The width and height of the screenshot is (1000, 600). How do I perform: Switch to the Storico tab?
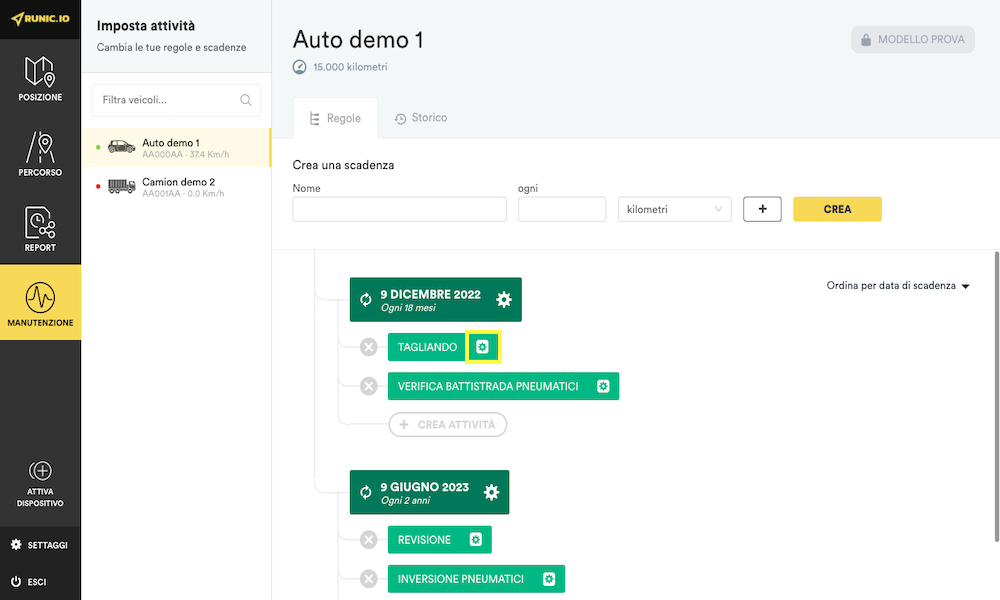coord(421,118)
